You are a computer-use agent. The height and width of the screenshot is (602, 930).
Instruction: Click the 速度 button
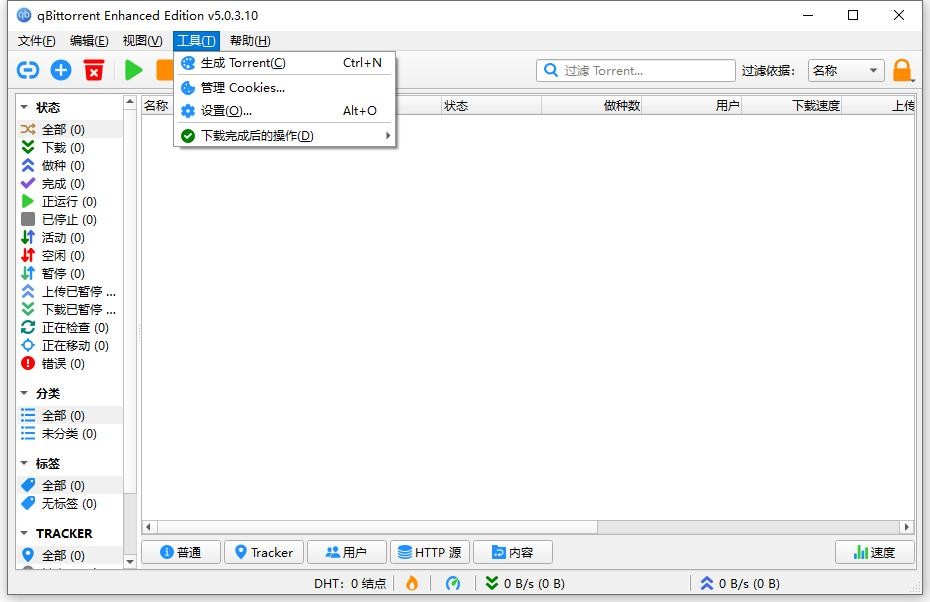(874, 552)
